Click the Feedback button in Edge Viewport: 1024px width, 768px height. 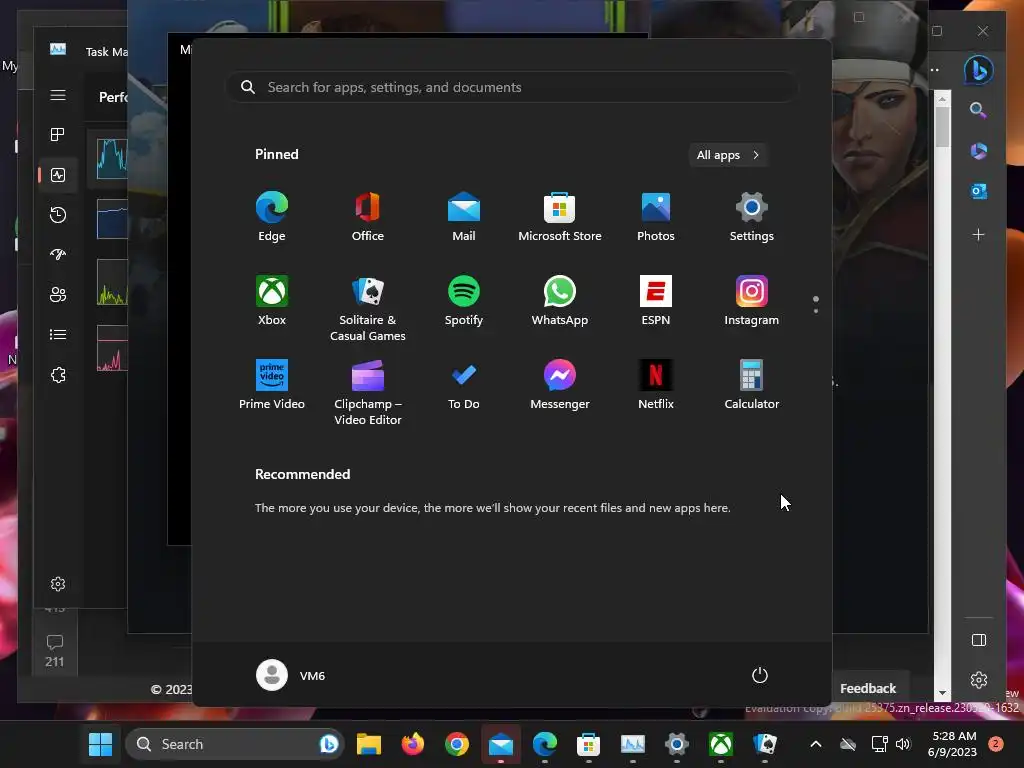pos(869,688)
